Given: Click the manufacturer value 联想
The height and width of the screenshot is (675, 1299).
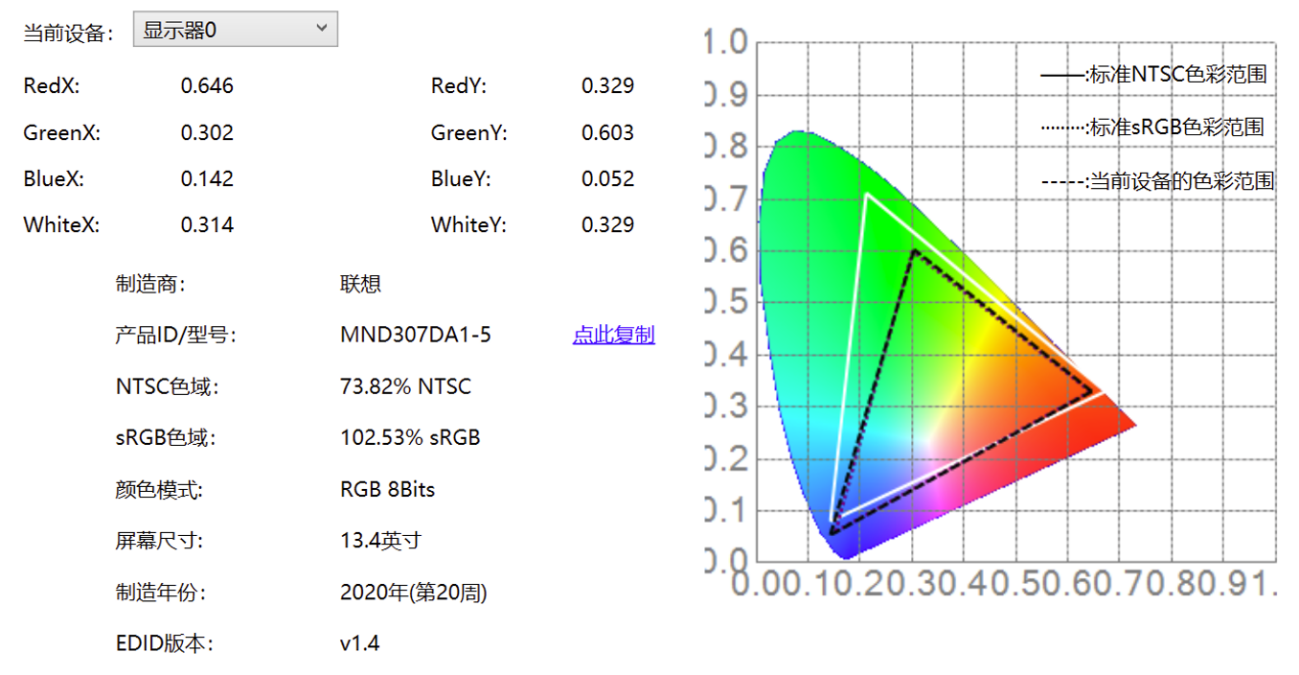Looking at the screenshot, I should pyautogui.click(x=360, y=284).
